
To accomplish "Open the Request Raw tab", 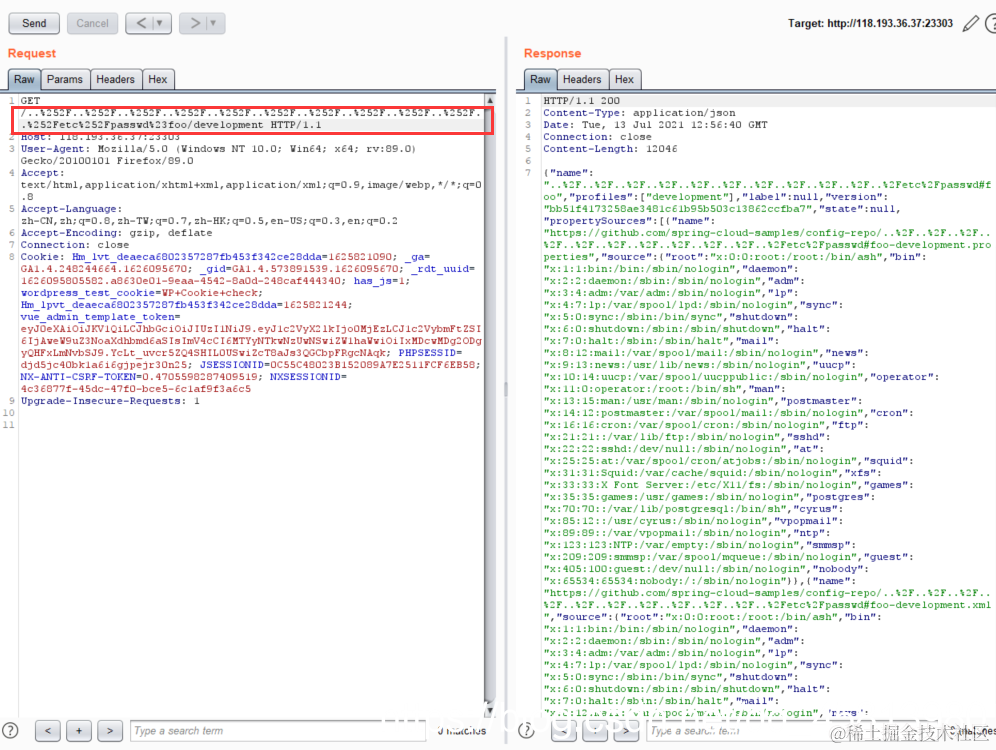I will coord(24,79).
